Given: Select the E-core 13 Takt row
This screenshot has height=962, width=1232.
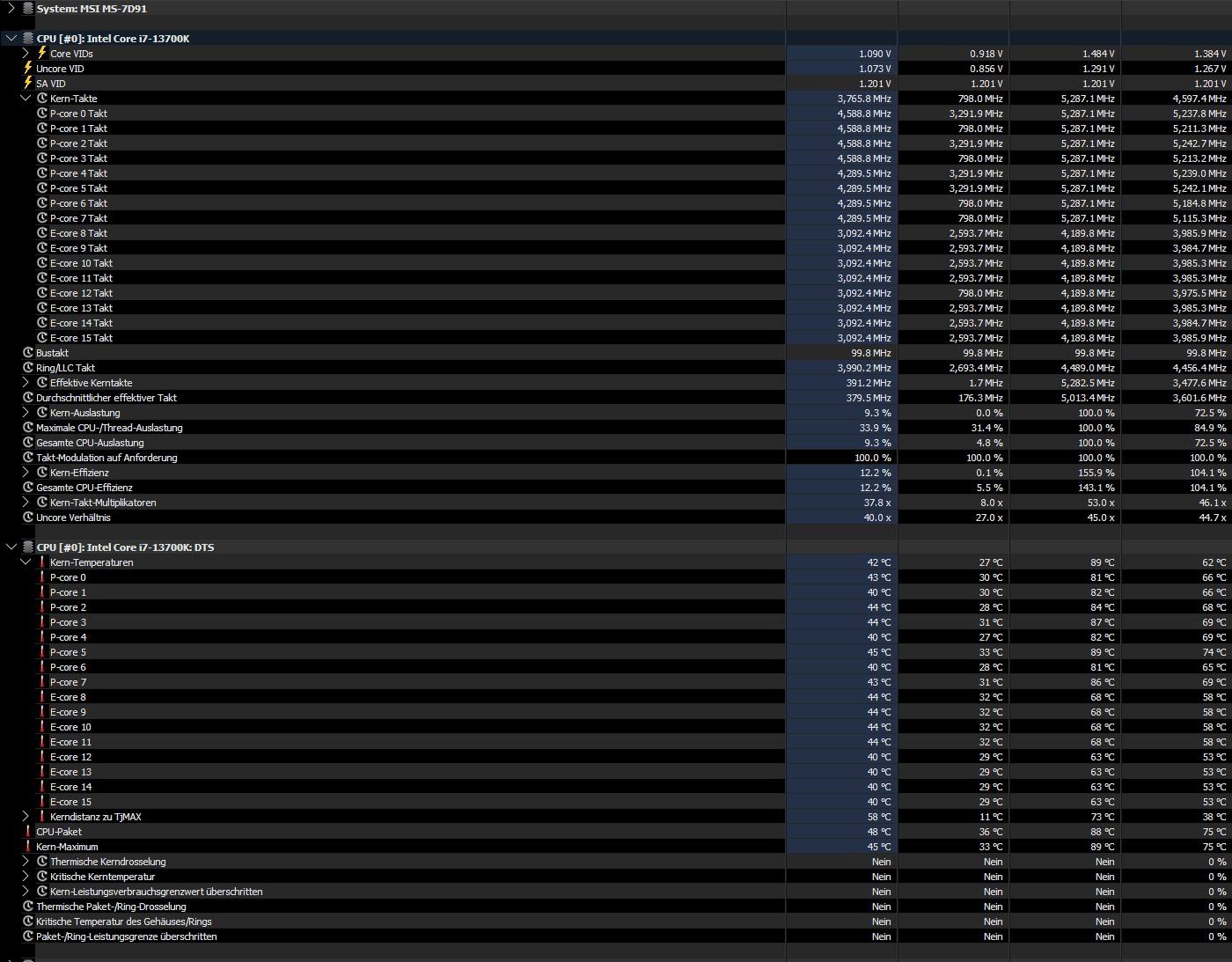Looking at the screenshot, I should point(616,308).
